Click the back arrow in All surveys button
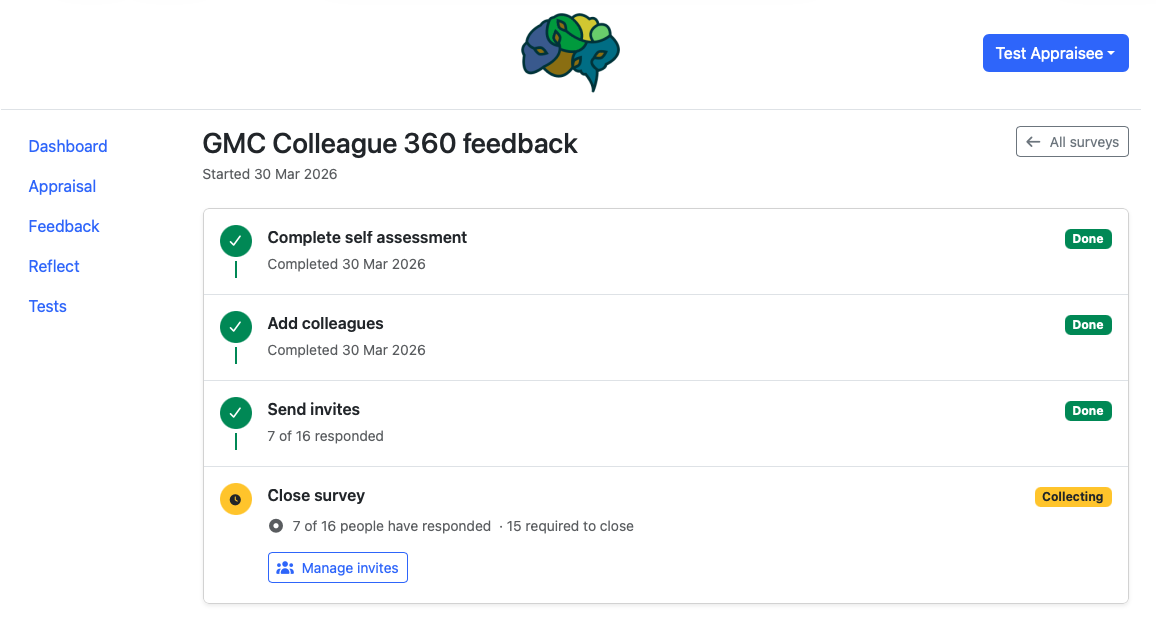This screenshot has height=643, width=1156. (x=1033, y=141)
